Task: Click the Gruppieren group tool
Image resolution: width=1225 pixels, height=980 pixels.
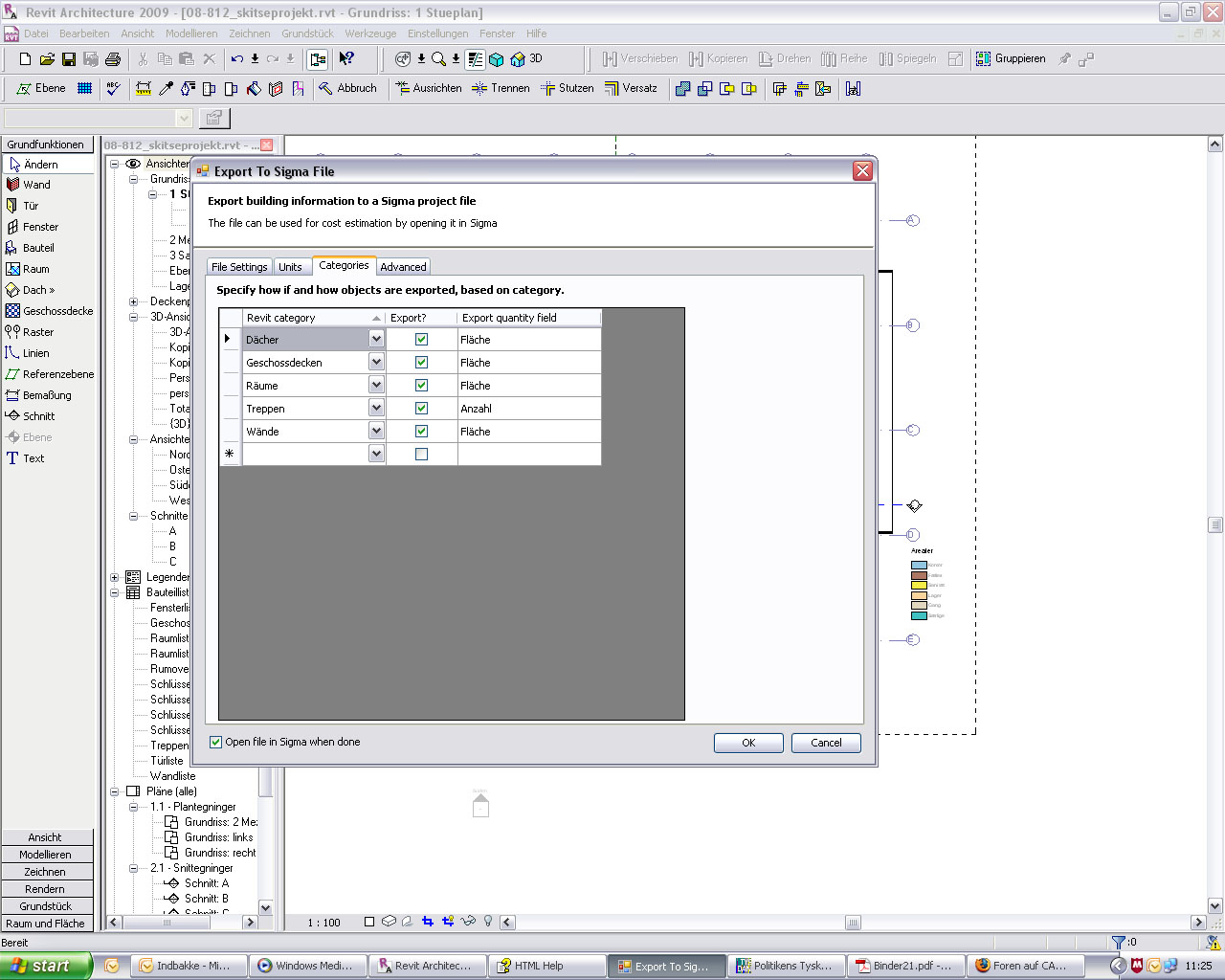Action: [1011, 59]
